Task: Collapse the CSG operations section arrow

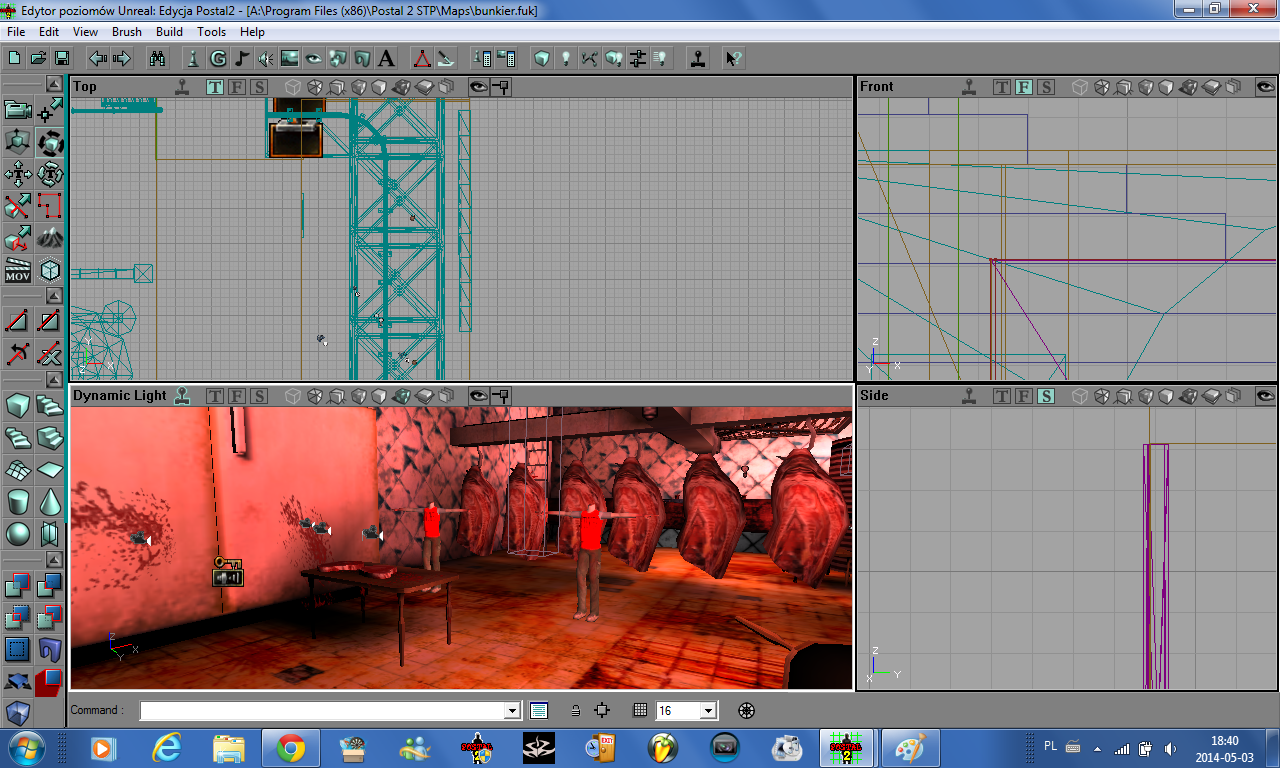Action: [x=53, y=560]
